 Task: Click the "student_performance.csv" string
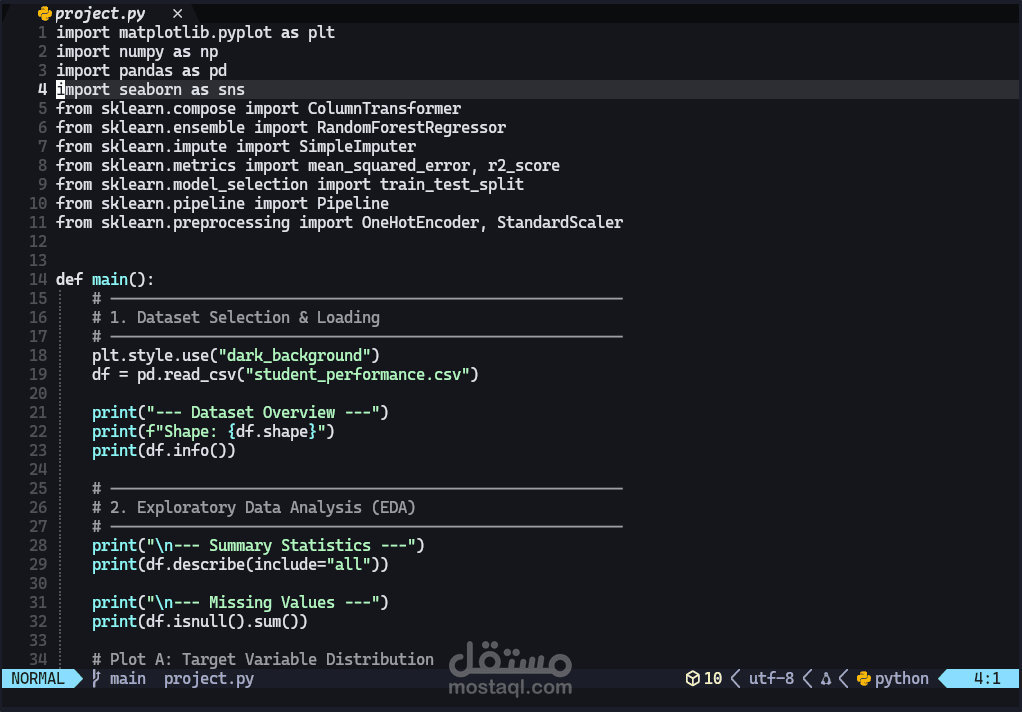[357, 375]
